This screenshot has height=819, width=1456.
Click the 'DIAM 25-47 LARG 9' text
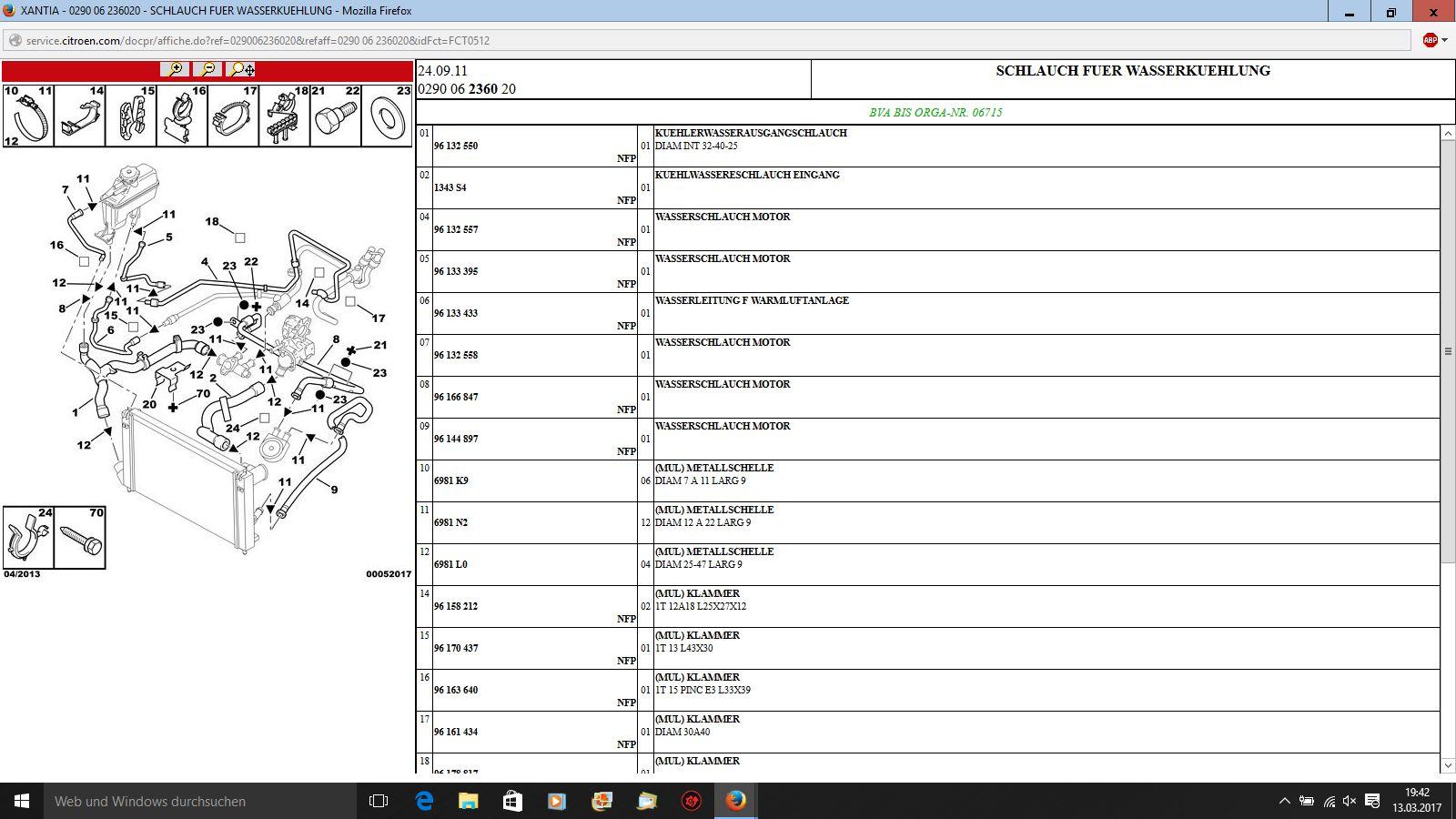pos(698,564)
